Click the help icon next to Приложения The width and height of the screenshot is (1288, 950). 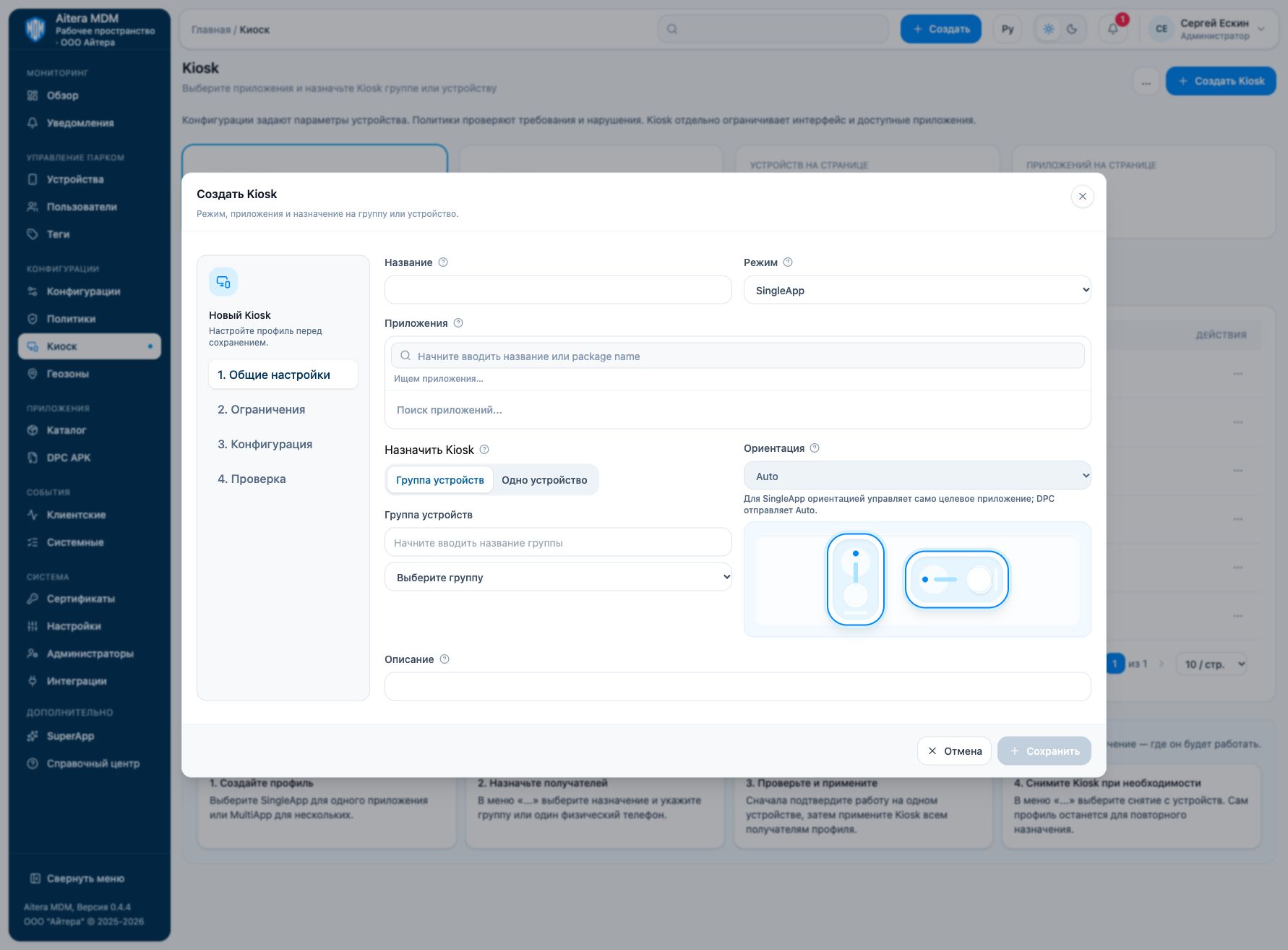[x=458, y=323]
